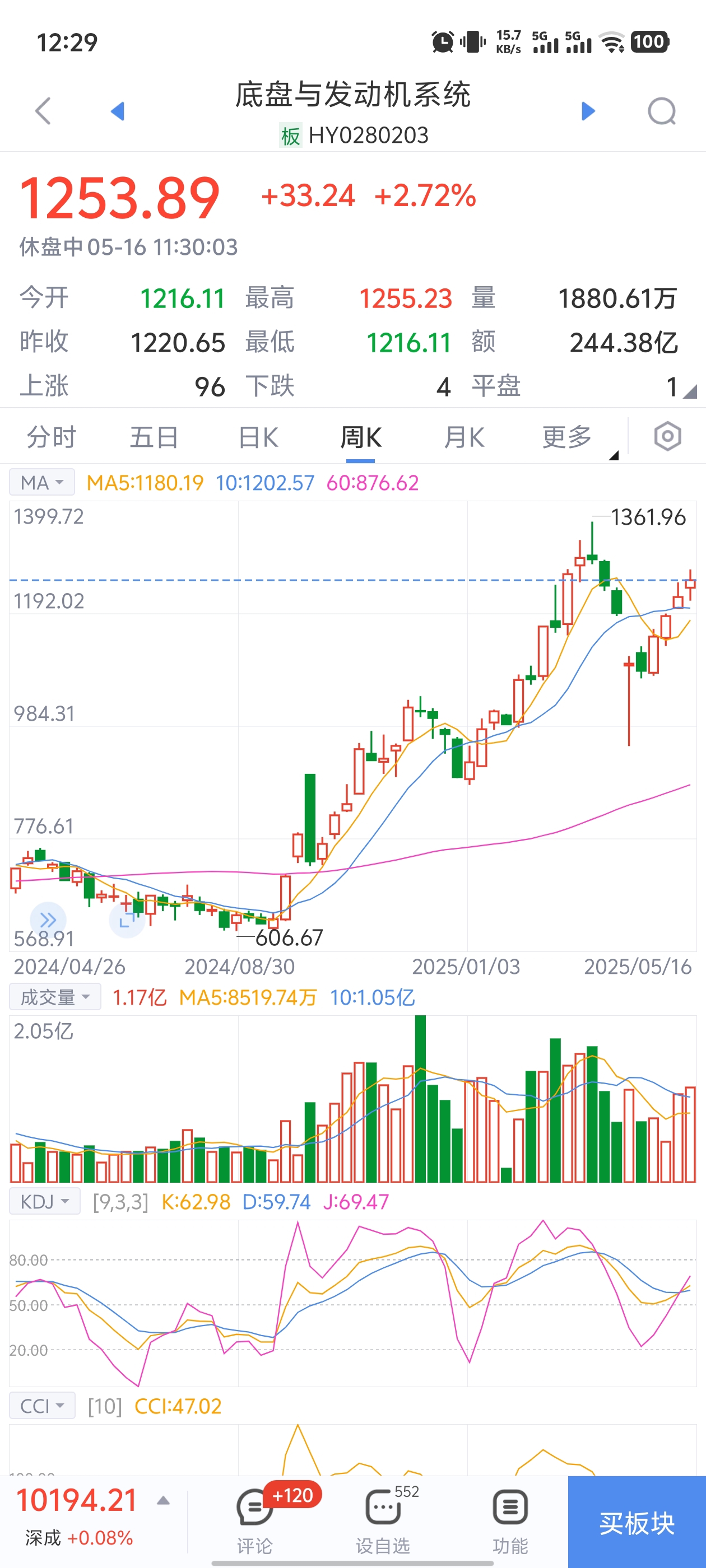706x1568 pixels.
Task: Switch to the 月K tab
Action: 464,437
